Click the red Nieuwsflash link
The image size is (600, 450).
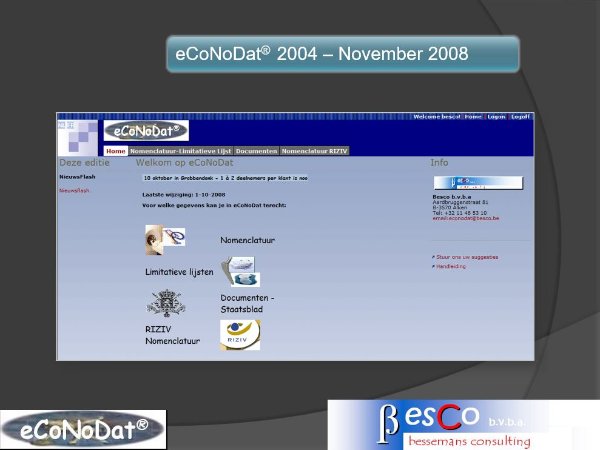tap(74, 191)
